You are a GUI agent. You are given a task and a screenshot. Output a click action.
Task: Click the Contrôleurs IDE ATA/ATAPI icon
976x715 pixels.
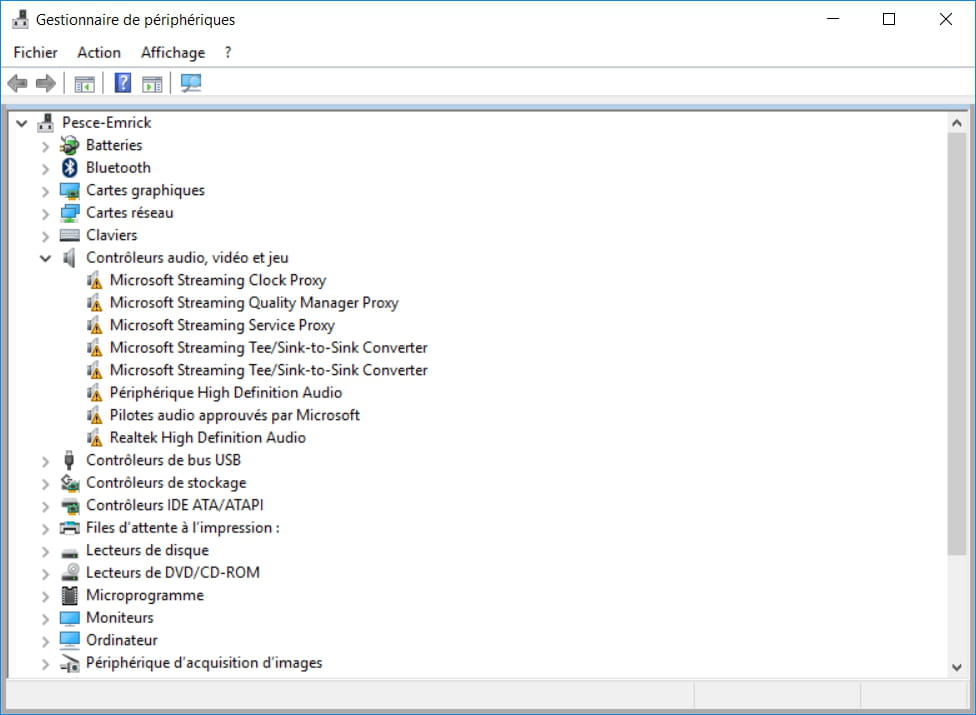pos(69,505)
